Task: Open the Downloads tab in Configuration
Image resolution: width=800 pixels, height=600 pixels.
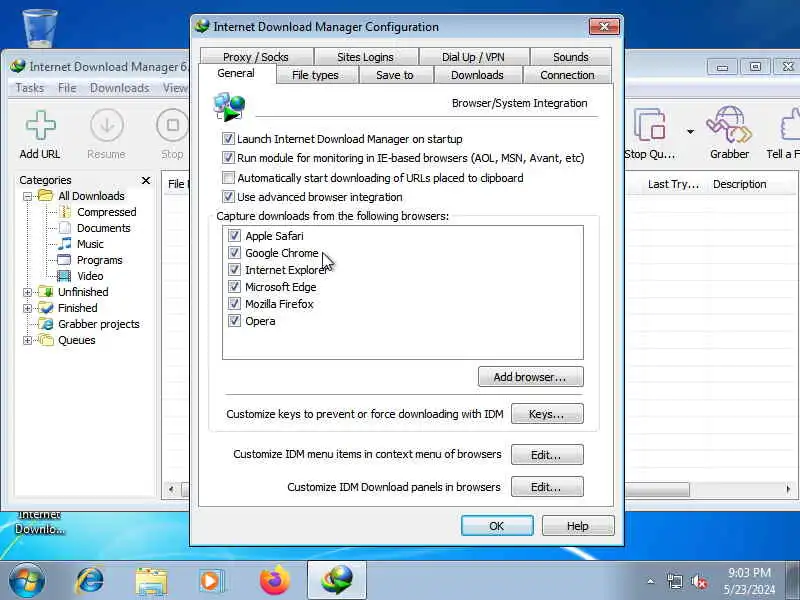Action: click(x=477, y=75)
